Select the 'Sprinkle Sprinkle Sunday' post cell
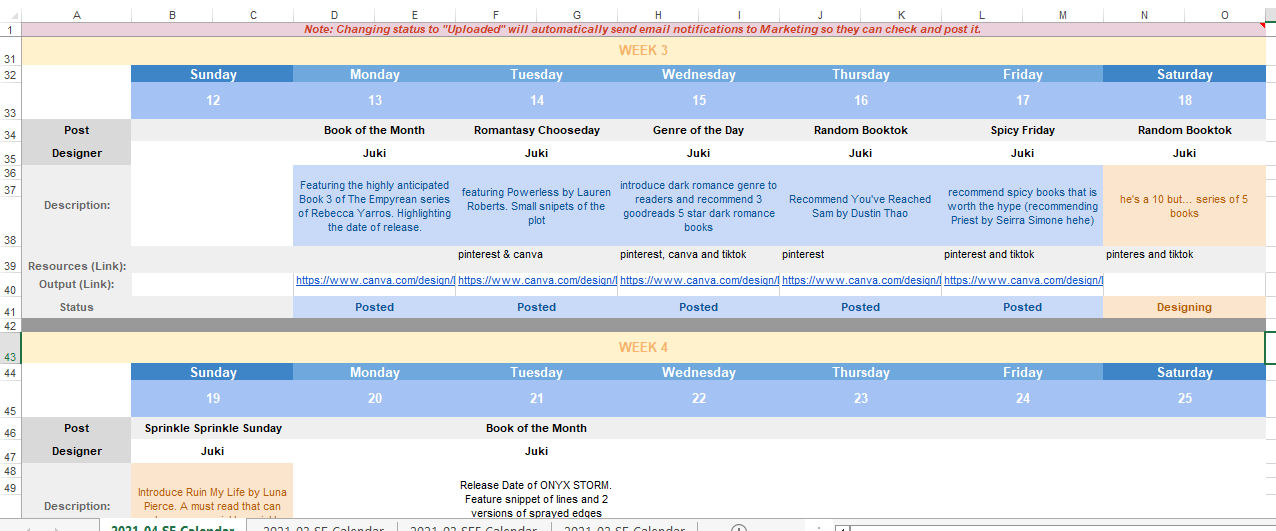The height and width of the screenshot is (531, 1276). (x=213, y=428)
